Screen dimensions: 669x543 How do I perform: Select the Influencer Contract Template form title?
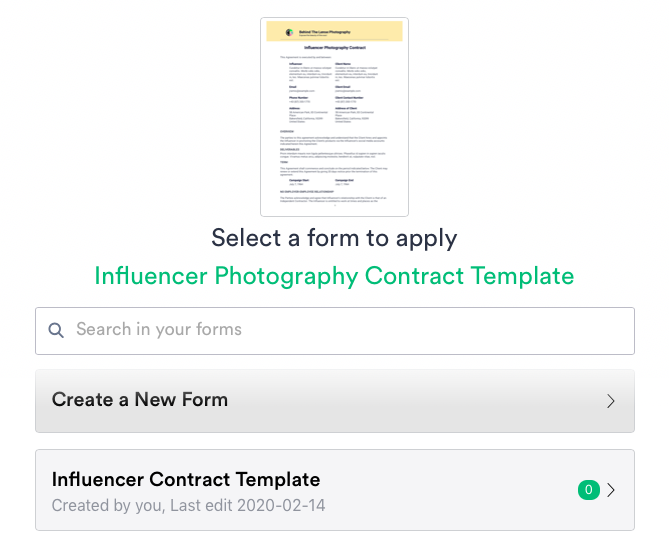click(186, 480)
